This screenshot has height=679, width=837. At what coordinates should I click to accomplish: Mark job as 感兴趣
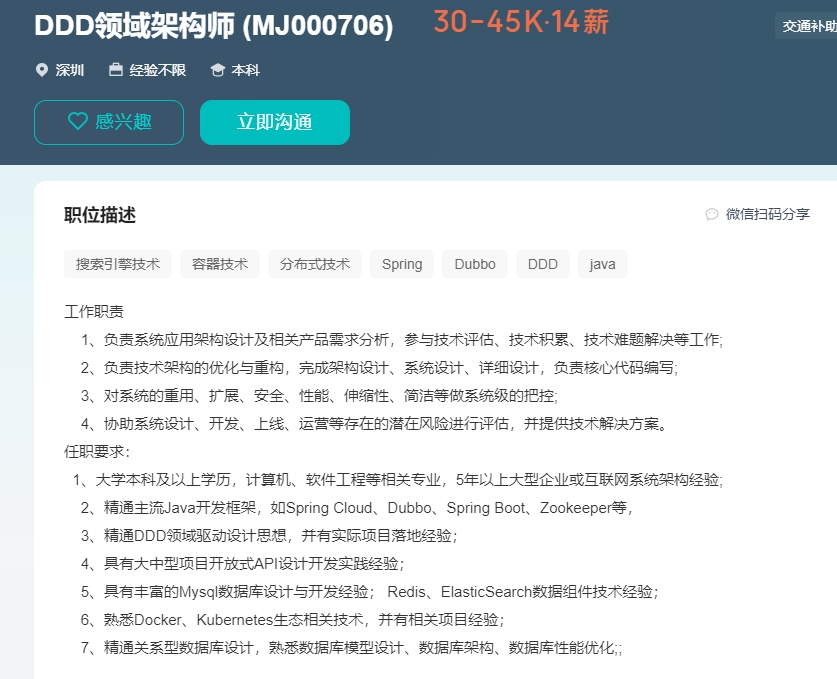click(x=109, y=122)
